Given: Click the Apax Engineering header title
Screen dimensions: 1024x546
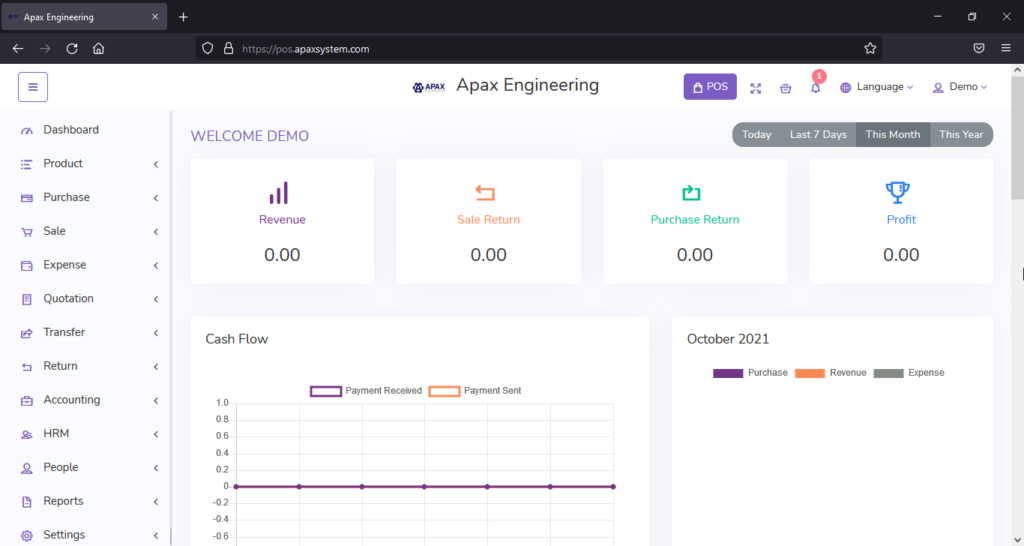Looking at the screenshot, I should pyautogui.click(x=527, y=85).
